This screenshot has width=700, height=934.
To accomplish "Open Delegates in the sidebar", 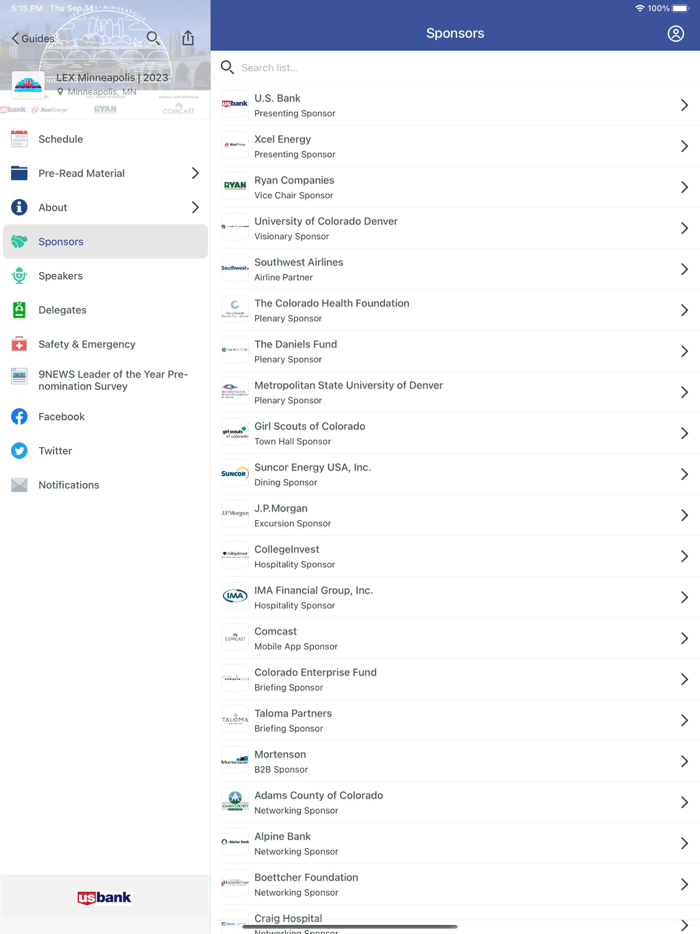I will tap(105, 310).
